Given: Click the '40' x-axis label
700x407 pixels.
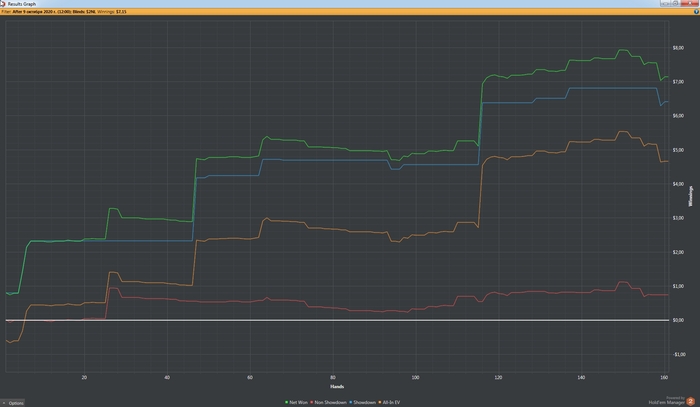Looking at the screenshot, I should pyautogui.click(x=167, y=377).
